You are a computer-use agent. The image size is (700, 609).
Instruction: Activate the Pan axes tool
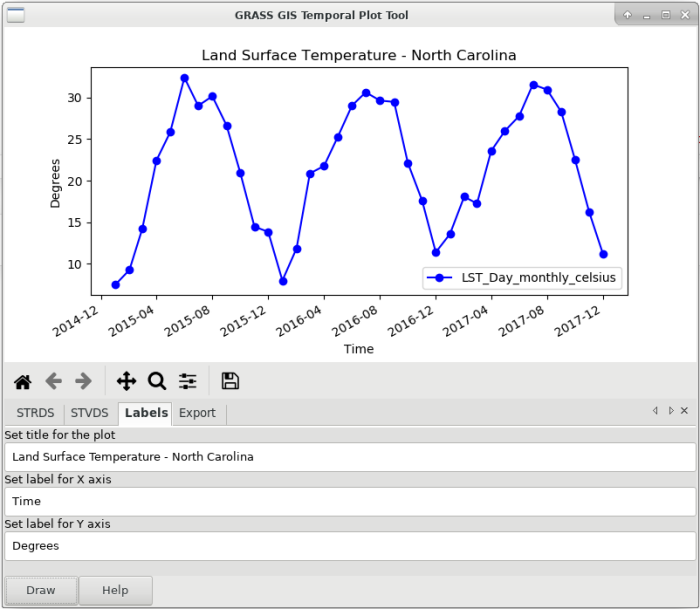click(126, 381)
